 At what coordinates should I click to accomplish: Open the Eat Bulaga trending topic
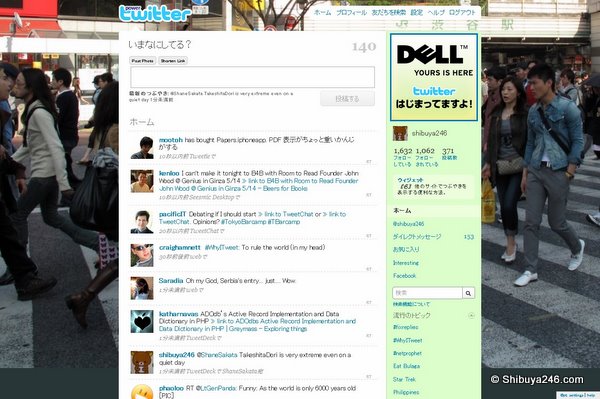tap(406, 366)
